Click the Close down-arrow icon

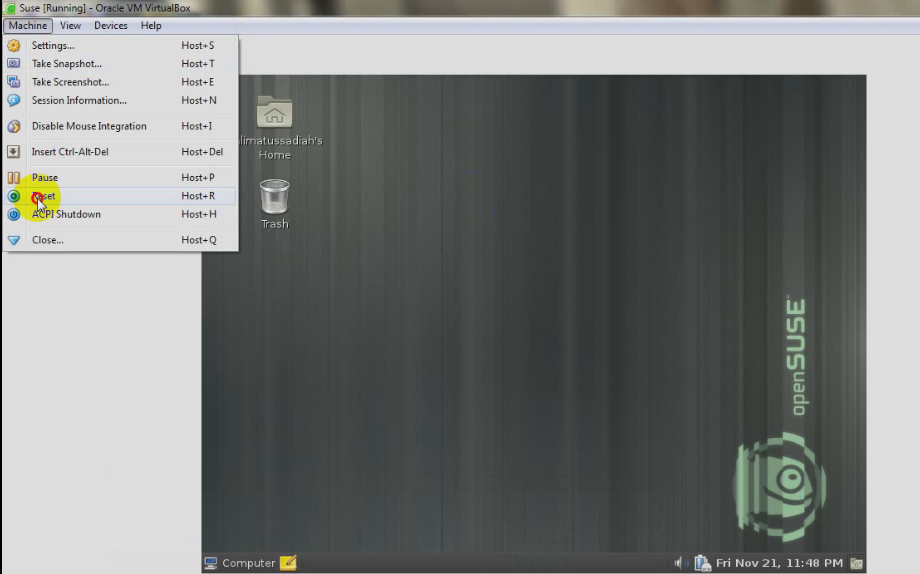tap(13, 240)
